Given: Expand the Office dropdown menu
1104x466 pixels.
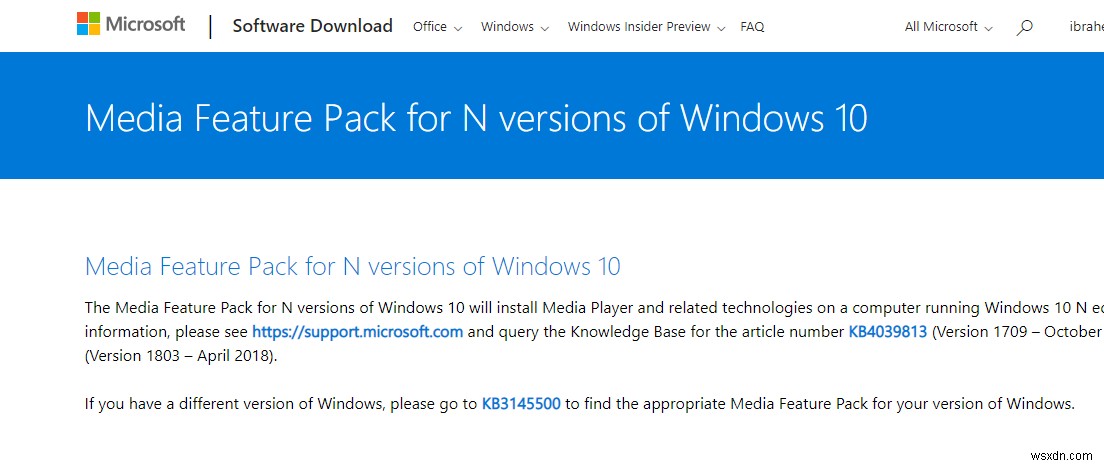Looking at the screenshot, I should (x=437, y=27).
